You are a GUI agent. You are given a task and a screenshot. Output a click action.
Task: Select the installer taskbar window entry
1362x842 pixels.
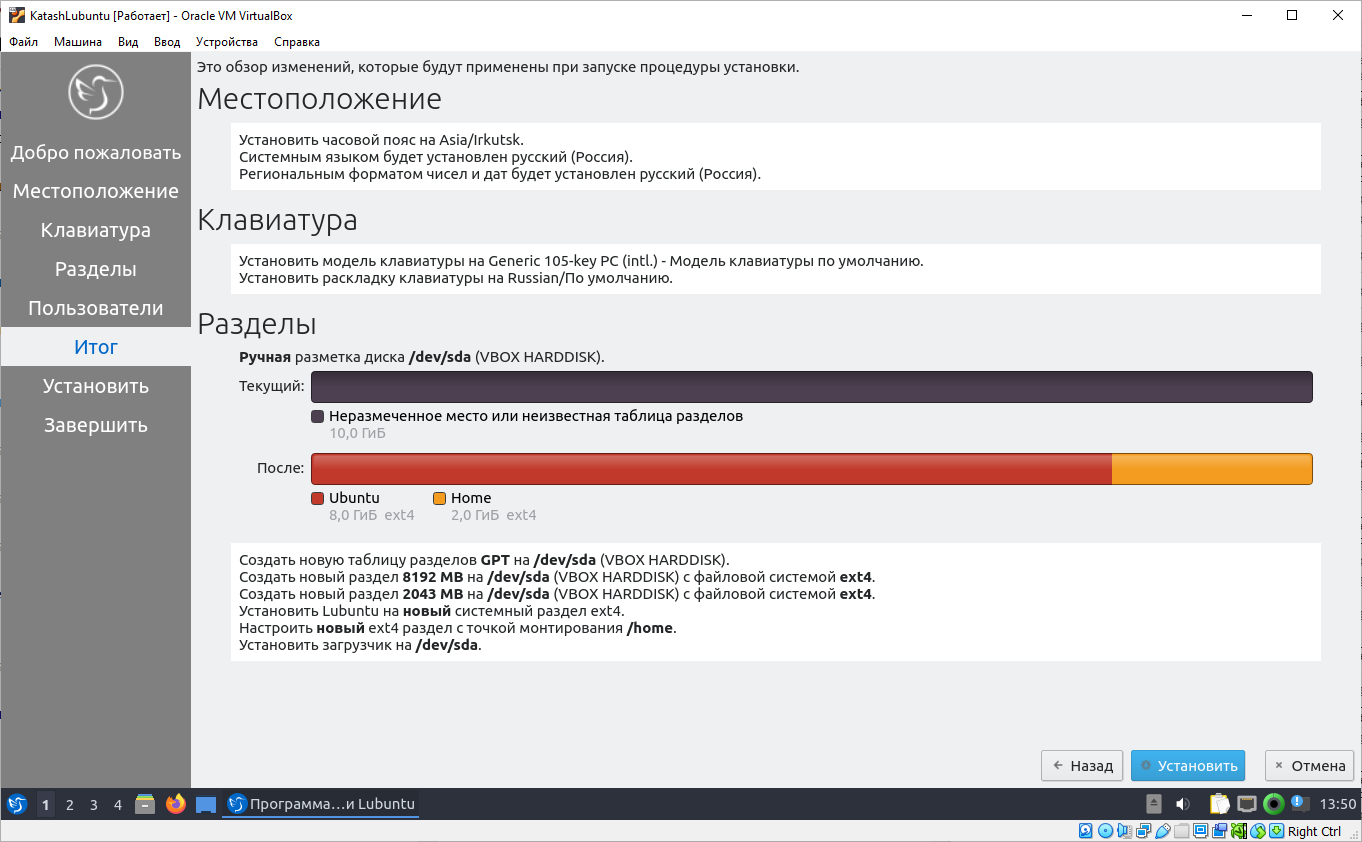pos(321,804)
